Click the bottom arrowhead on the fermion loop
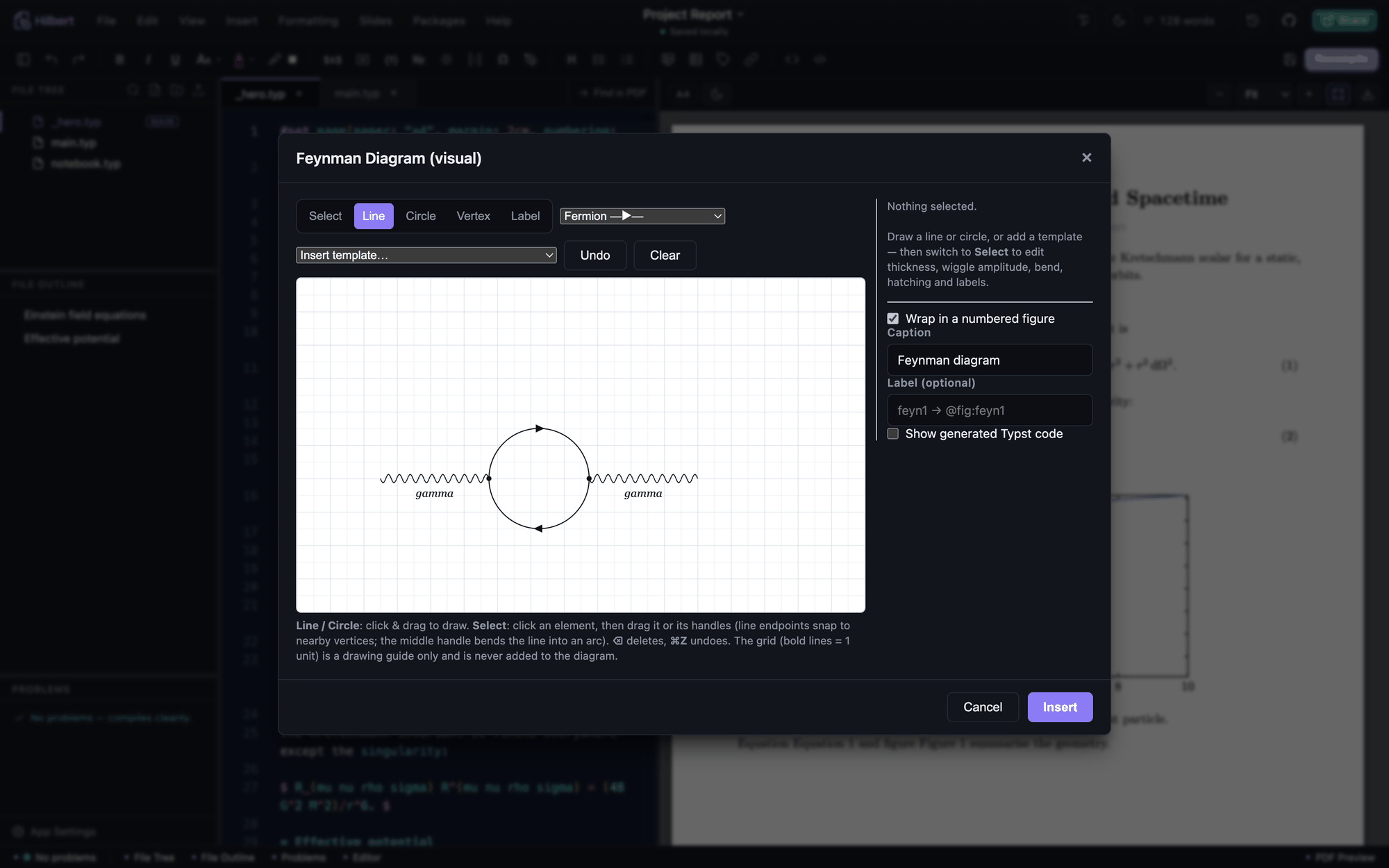Image resolution: width=1389 pixels, height=868 pixels. point(538,528)
